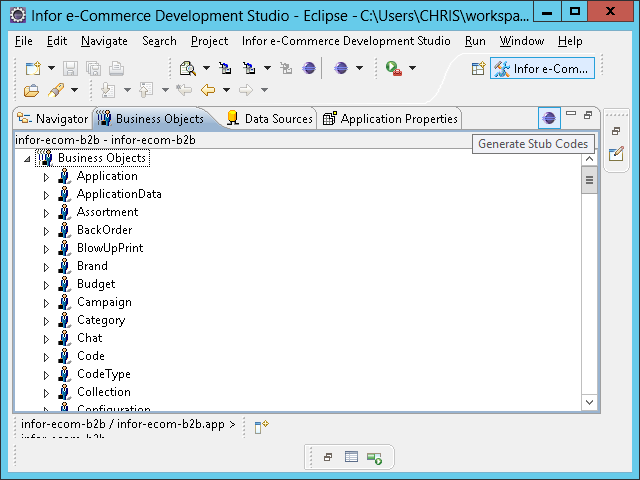
Task: Click the search magnifier toolbar icon
Action: click(187, 68)
